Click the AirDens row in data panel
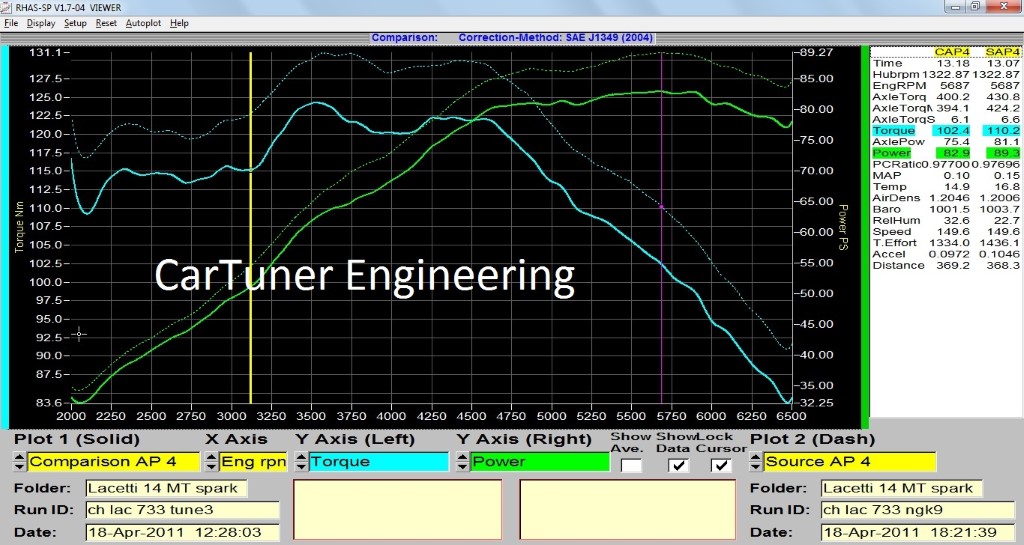This screenshot has height=545, width=1024. pyautogui.click(x=946, y=198)
